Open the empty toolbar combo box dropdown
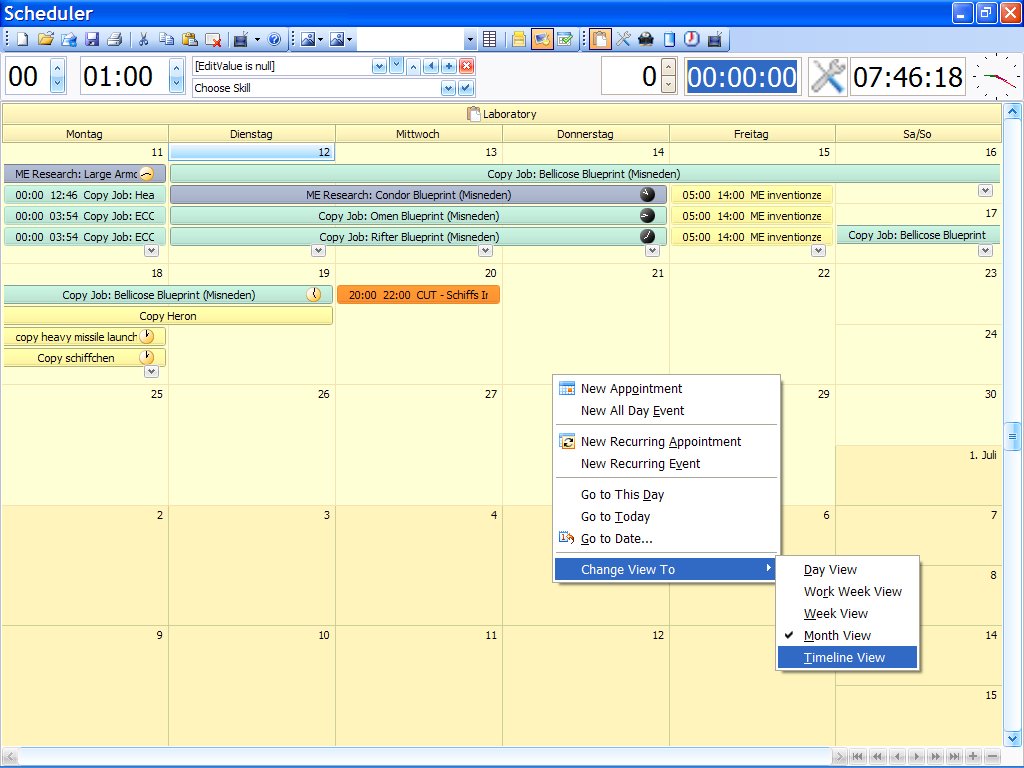 tap(470, 40)
